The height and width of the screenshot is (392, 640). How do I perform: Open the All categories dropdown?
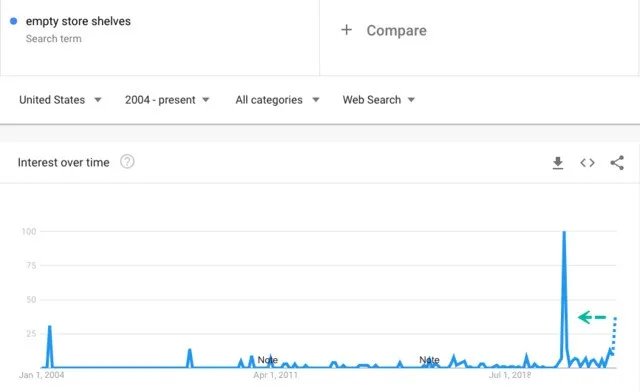click(x=277, y=100)
